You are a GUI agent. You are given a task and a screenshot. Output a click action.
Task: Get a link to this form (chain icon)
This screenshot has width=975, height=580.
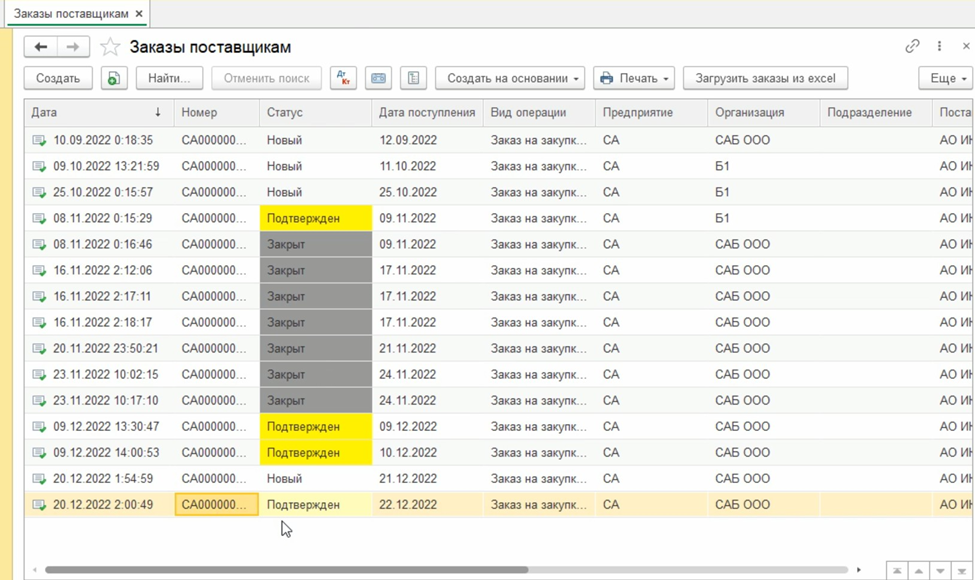pos(912,46)
